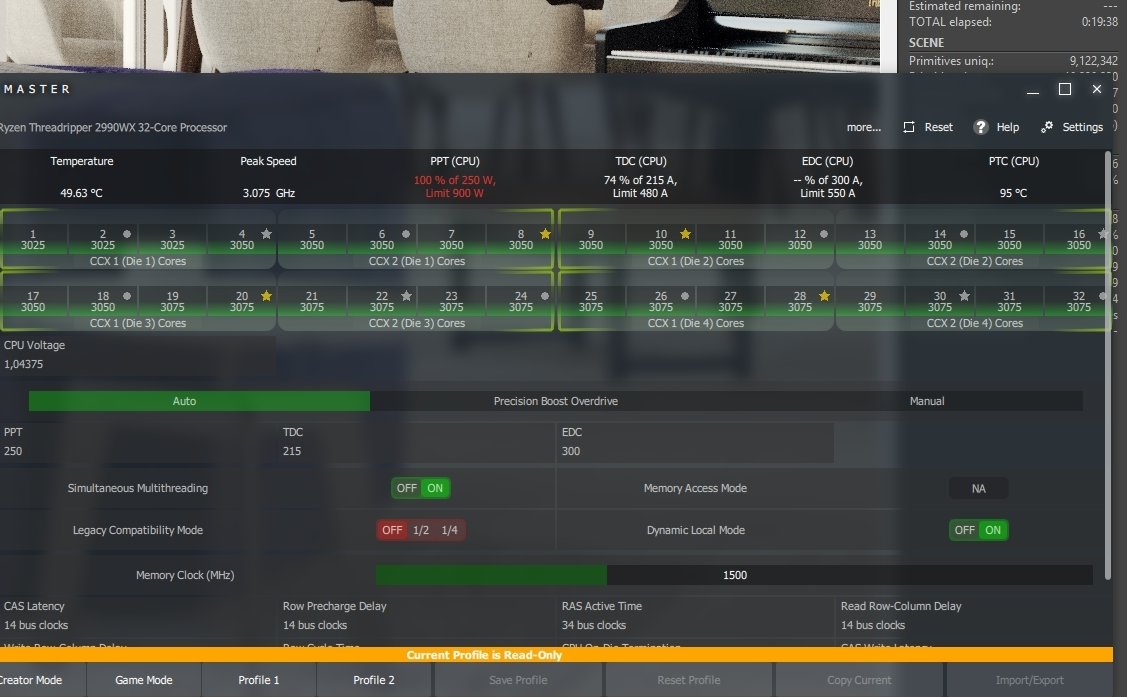Viewport: 1127px width, 697px height.
Task: Click grey star on core 4
Action: coord(266,234)
